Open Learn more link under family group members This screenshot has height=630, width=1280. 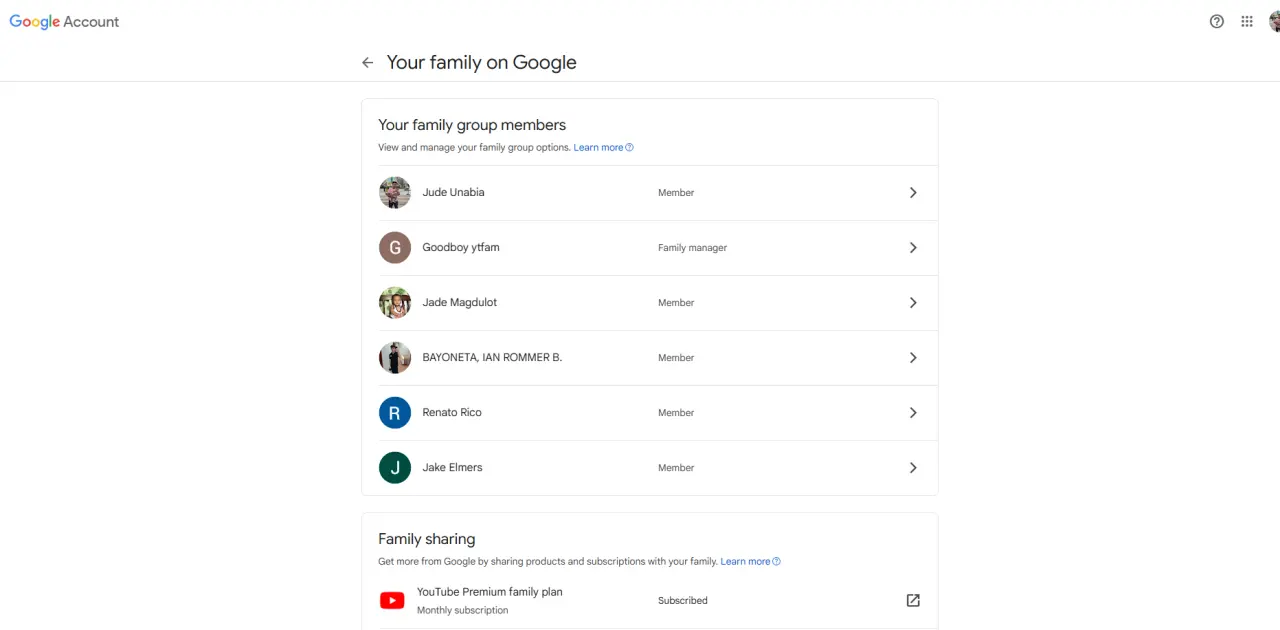pos(603,148)
